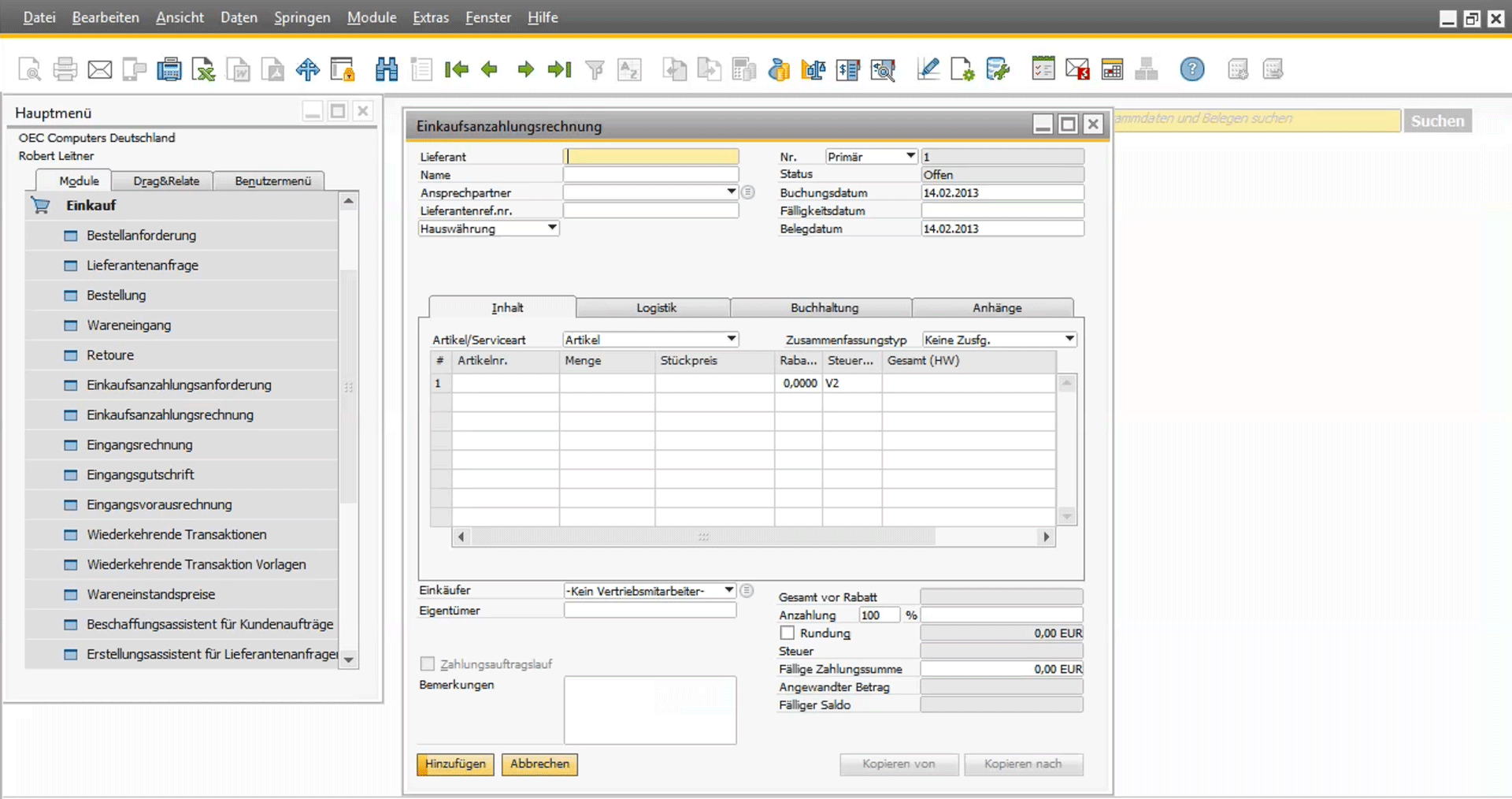Image resolution: width=1512 pixels, height=799 pixels.
Task: Click into the Lieferant input field
Action: click(x=651, y=157)
